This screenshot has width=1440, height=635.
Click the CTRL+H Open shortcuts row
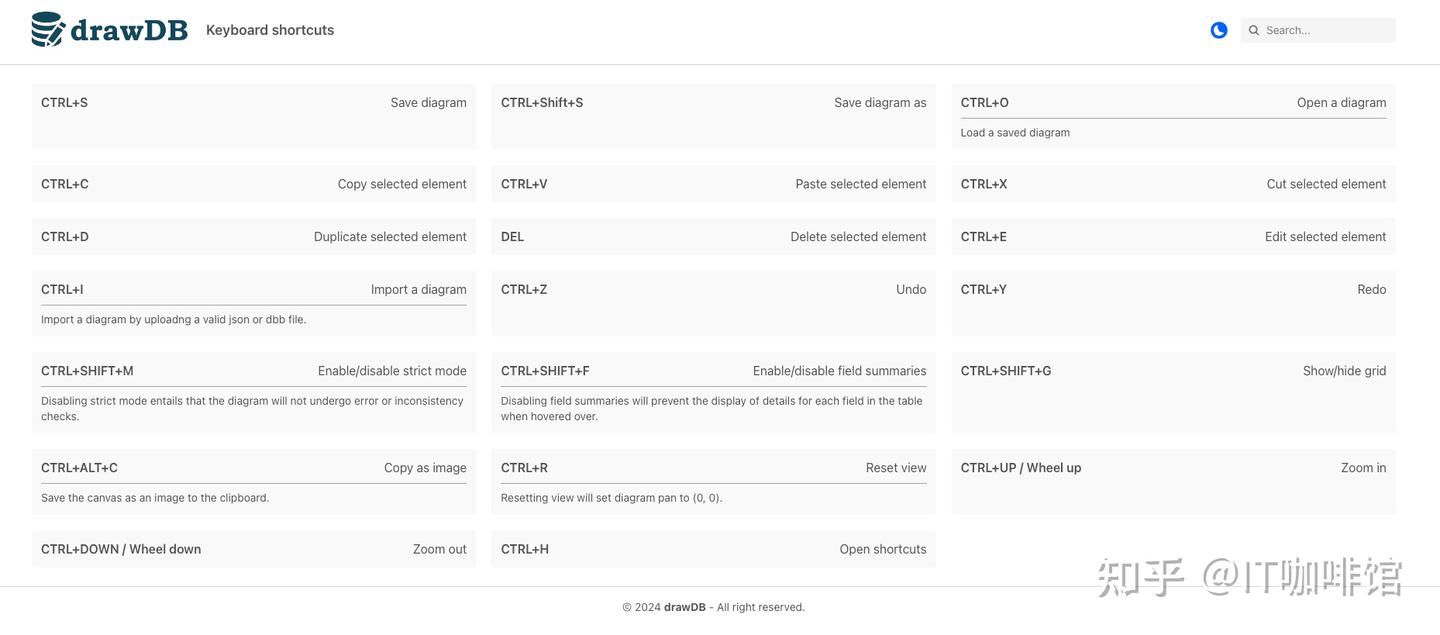714,549
